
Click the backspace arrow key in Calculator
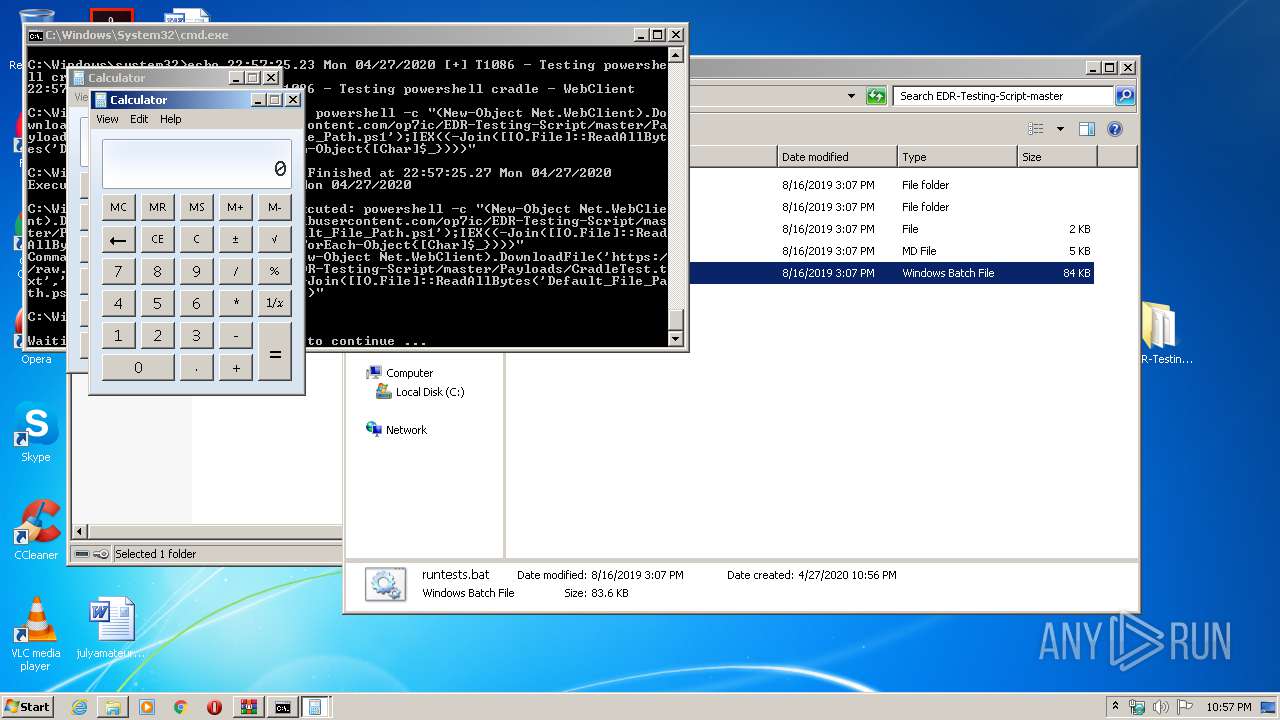[118, 239]
